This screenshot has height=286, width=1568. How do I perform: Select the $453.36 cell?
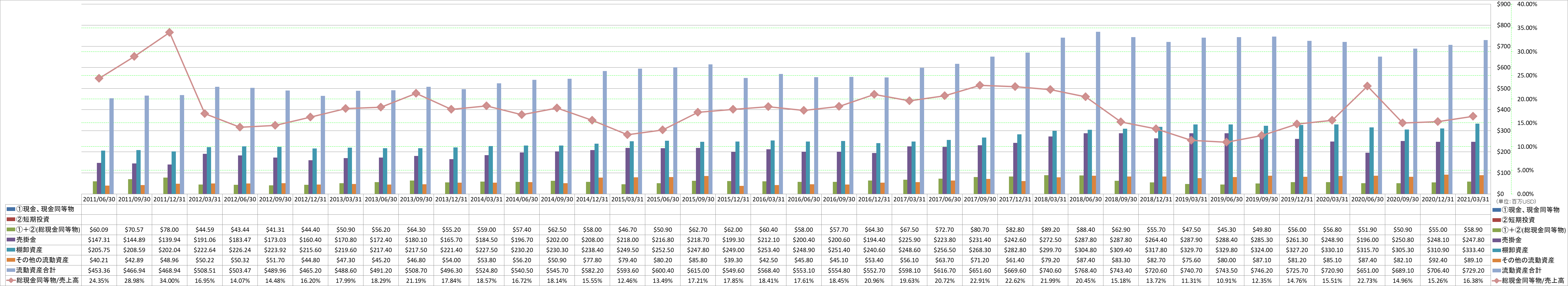pos(99,270)
